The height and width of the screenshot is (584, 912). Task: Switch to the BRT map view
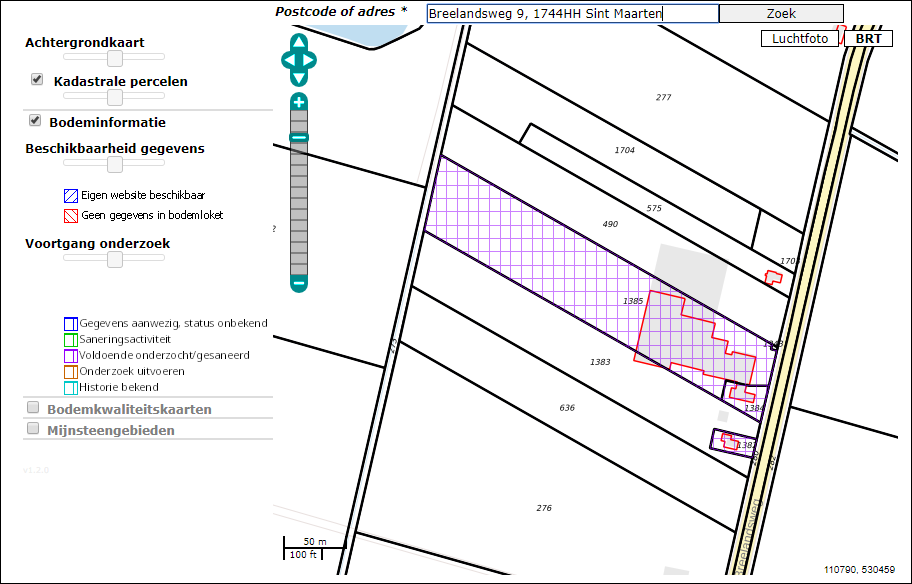(x=868, y=39)
